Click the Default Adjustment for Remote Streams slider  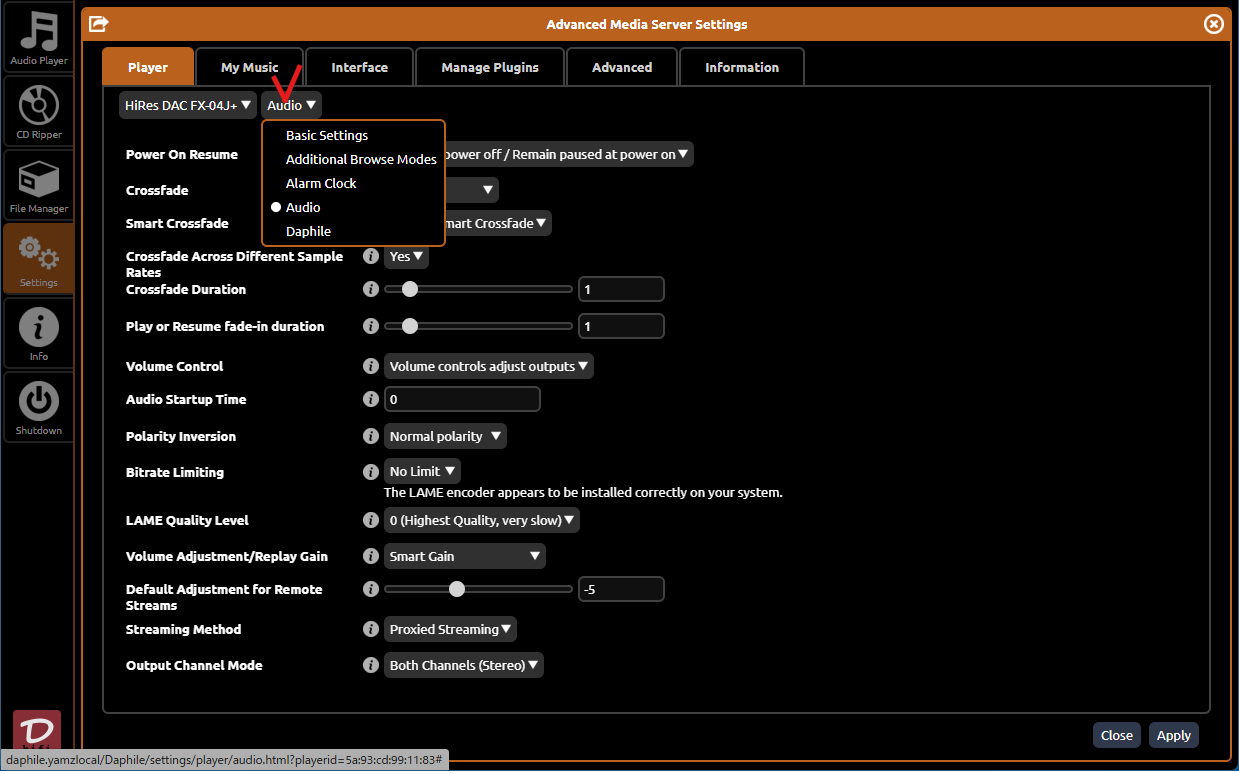[x=478, y=589]
